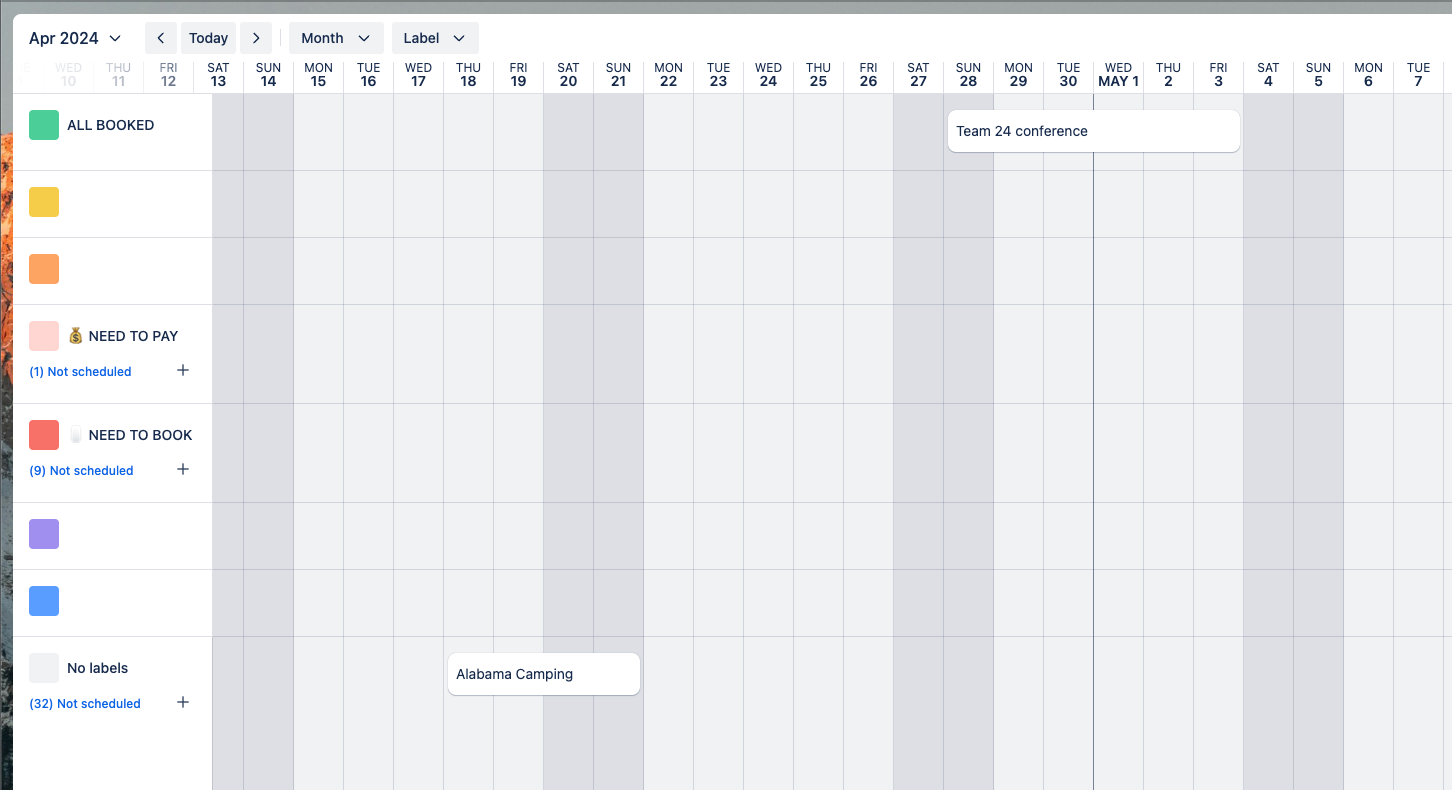The height and width of the screenshot is (790, 1452).
Task: Click the next period arrow
Action: pyautogui.click(x=256, y=37)
